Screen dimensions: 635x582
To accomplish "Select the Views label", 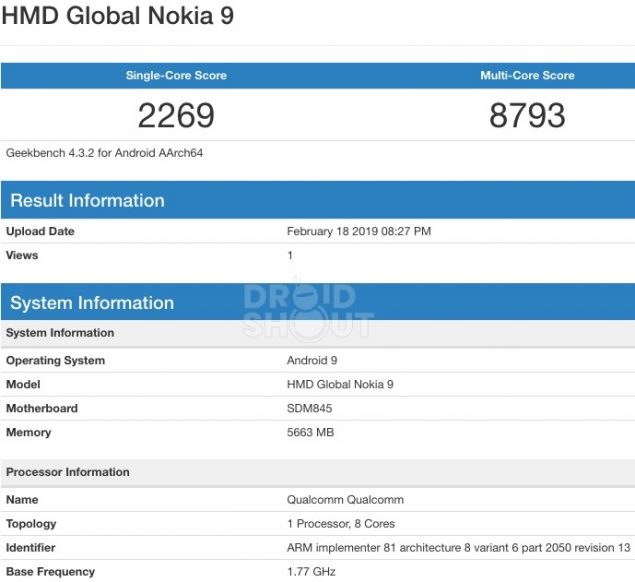I will [x=22, y=255].
